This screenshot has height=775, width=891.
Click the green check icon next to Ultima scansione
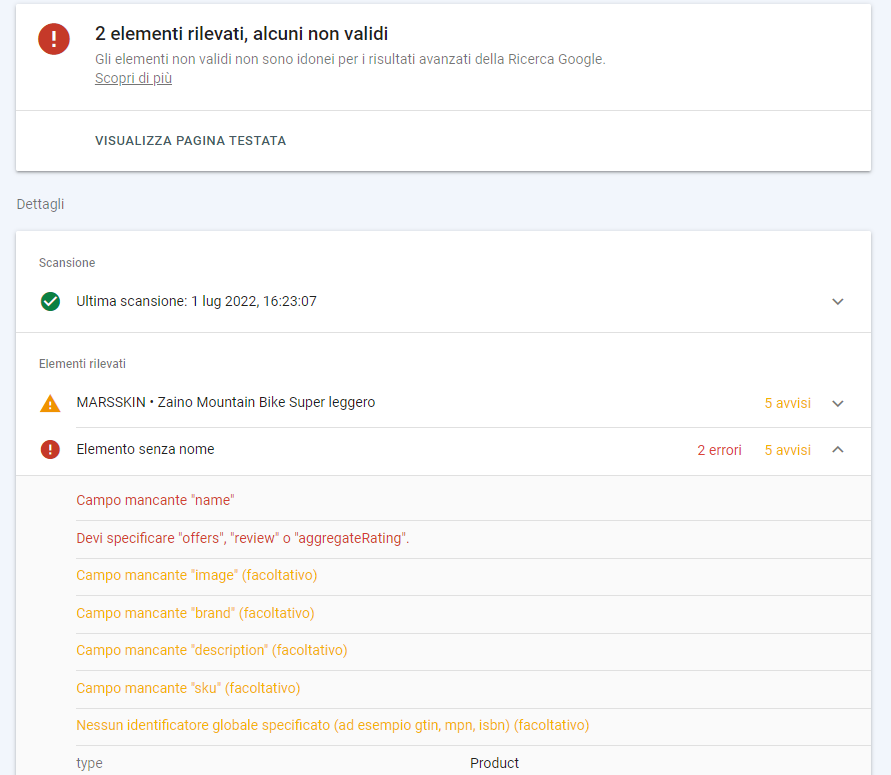point(51,301)
